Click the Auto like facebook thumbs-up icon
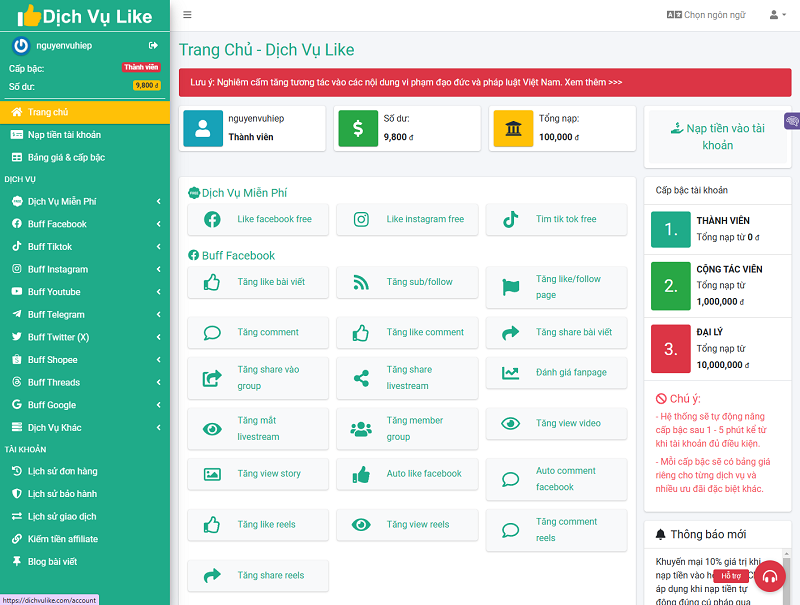The image size is (800, 605). tap(361, 474)
